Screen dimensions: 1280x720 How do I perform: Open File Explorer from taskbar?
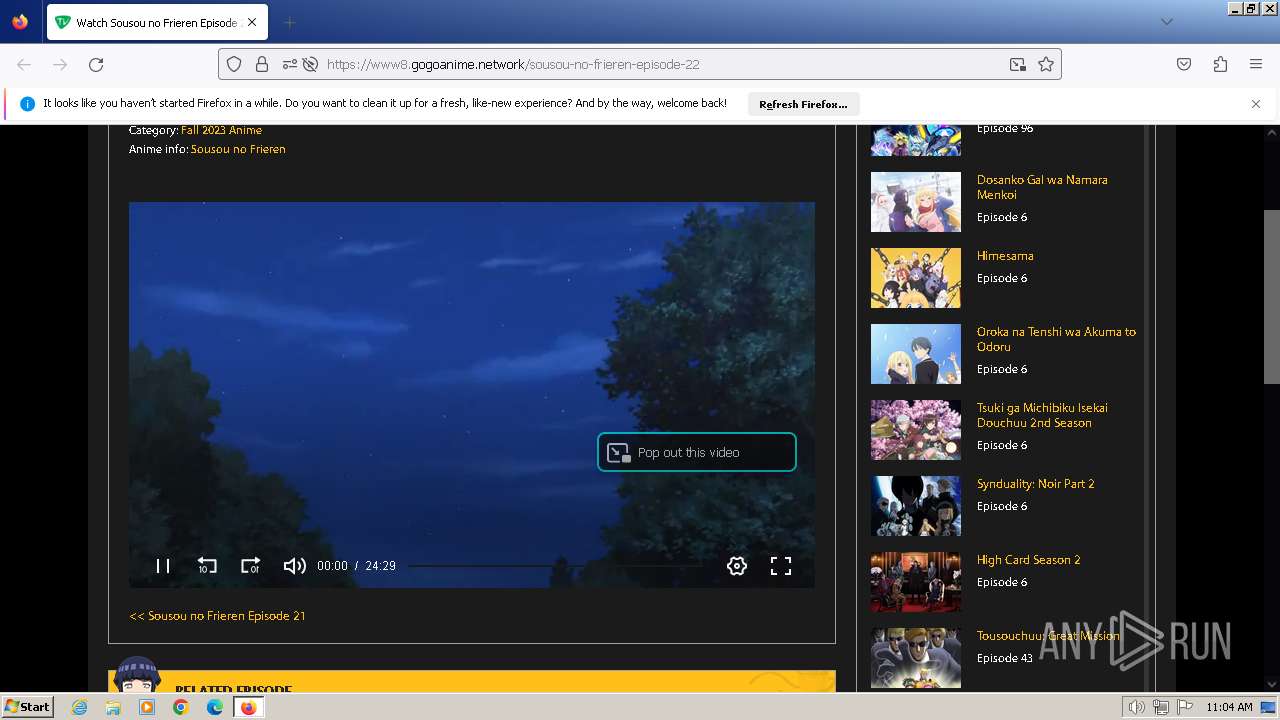coord(113,707)
